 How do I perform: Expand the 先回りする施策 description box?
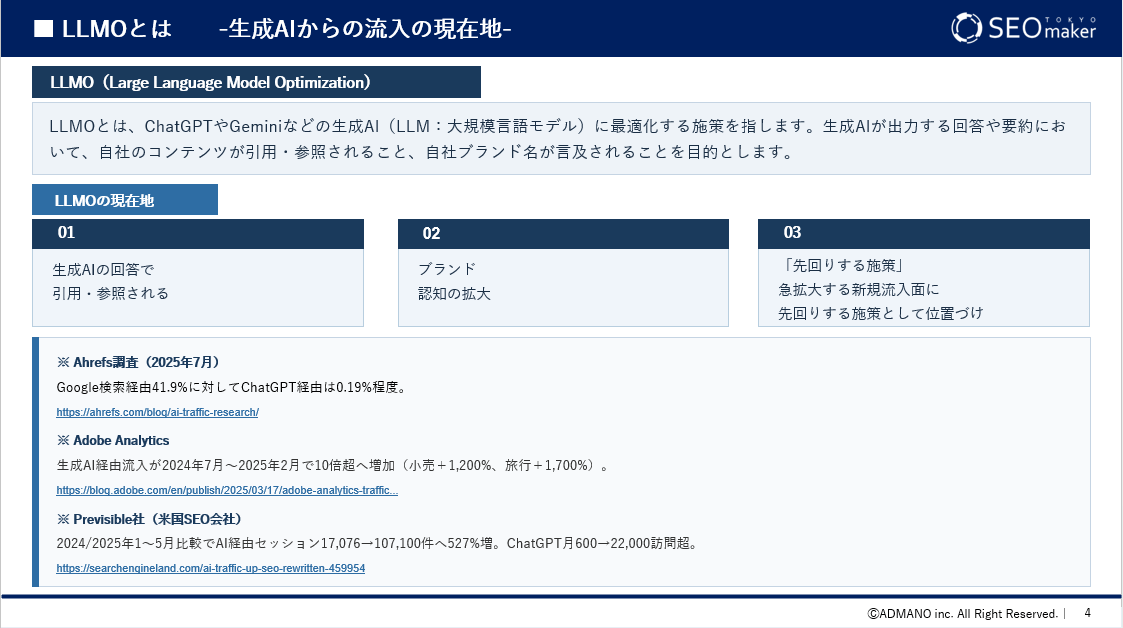(923, 288)
